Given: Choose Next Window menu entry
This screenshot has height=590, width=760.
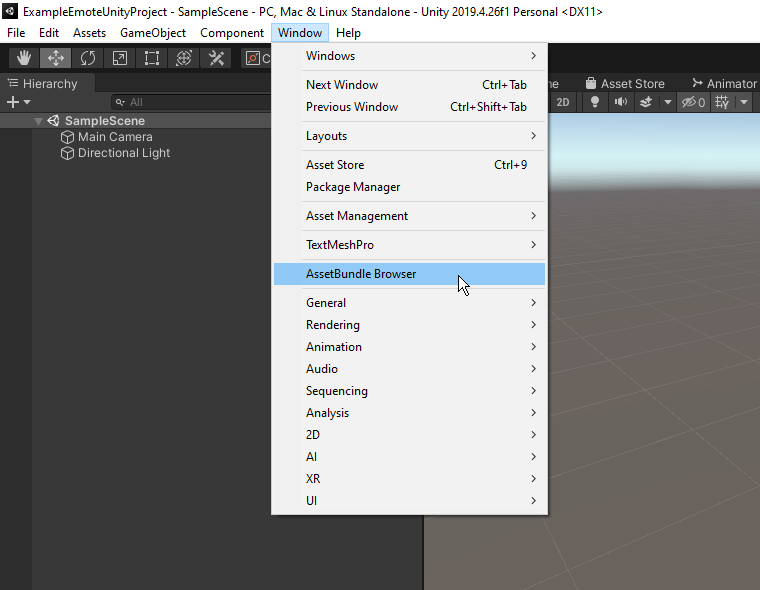Looking at the screenshot, I should (x=410, y=85).
